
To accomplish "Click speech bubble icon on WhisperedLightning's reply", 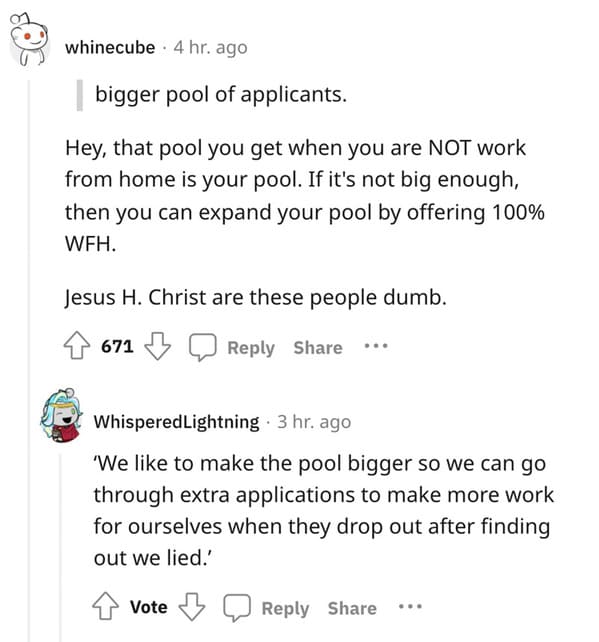I will 237,607.
